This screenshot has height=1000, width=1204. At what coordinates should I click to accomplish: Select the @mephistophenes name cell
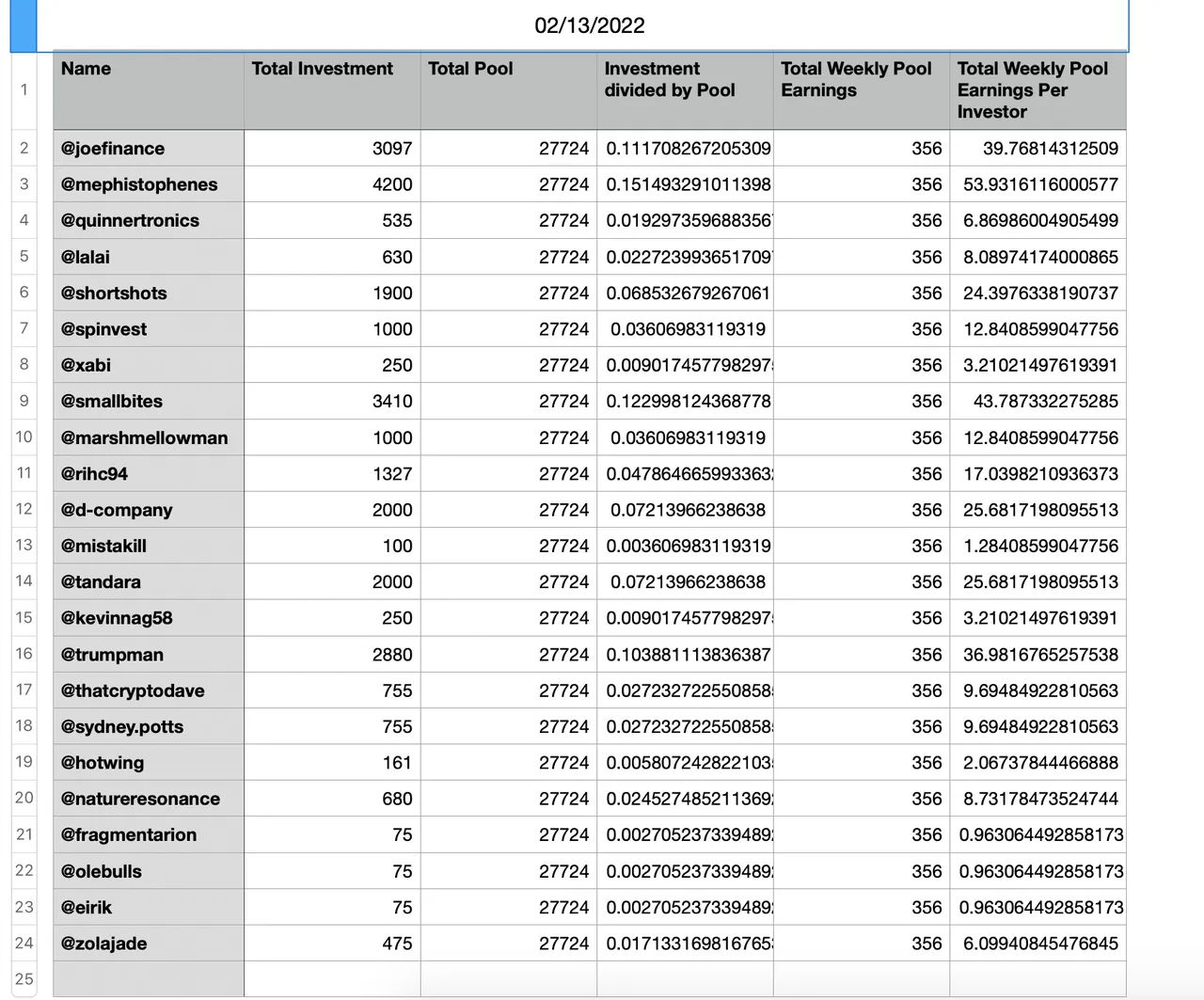pyautogui.click(x=149, y=184)
